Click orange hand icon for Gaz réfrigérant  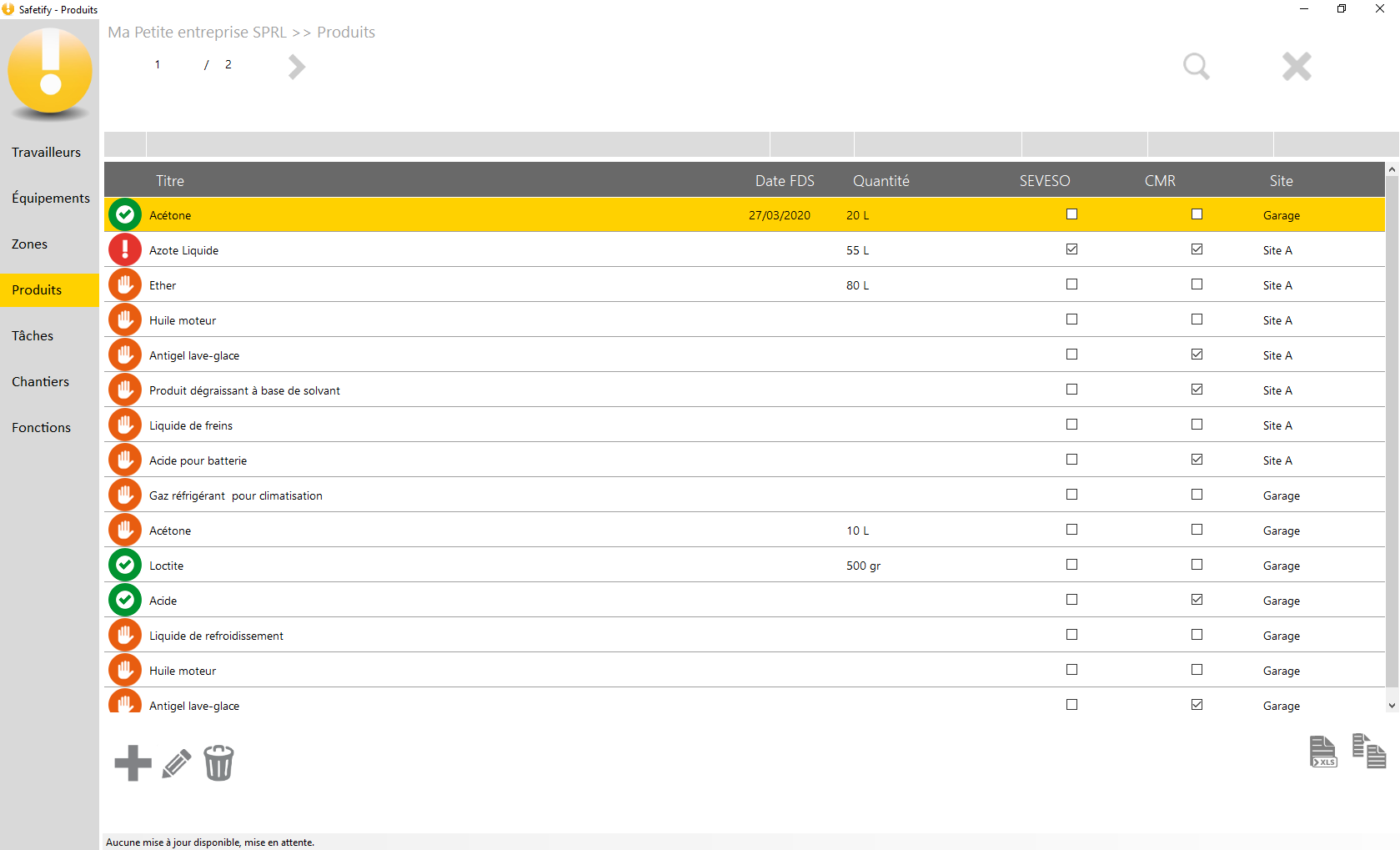pos(125,495)
